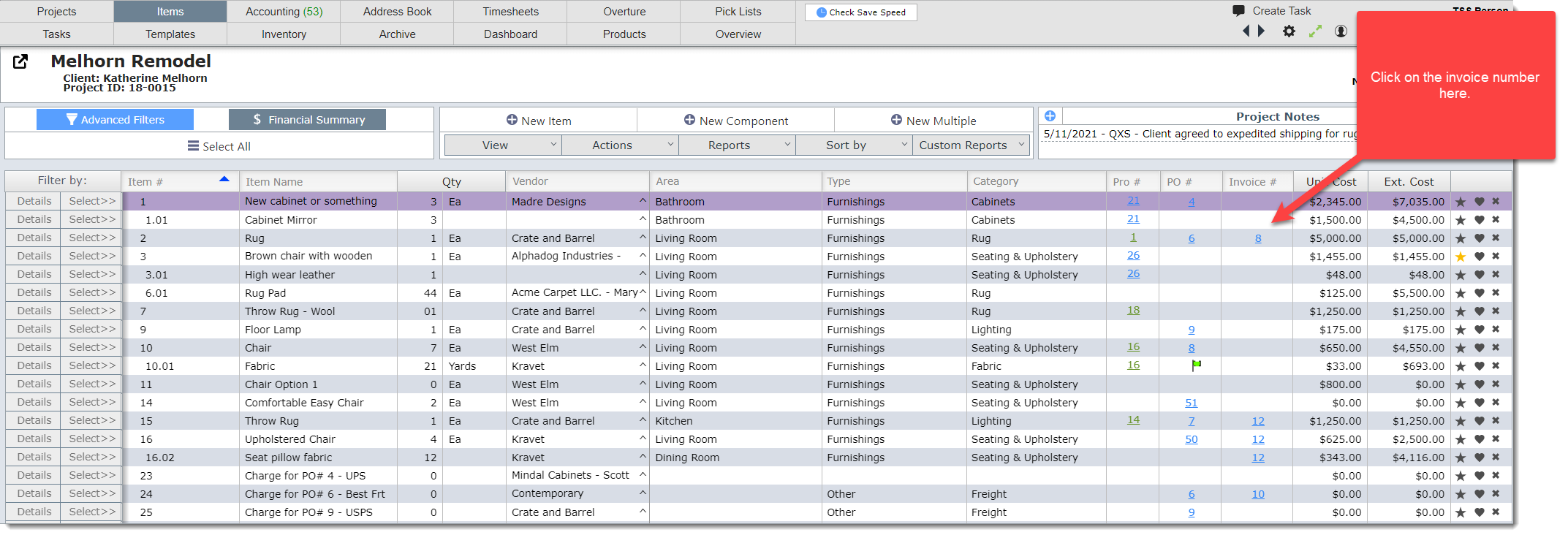Open the Inventory tab
Screen dimensions: 1568x535
coord(284,34)
